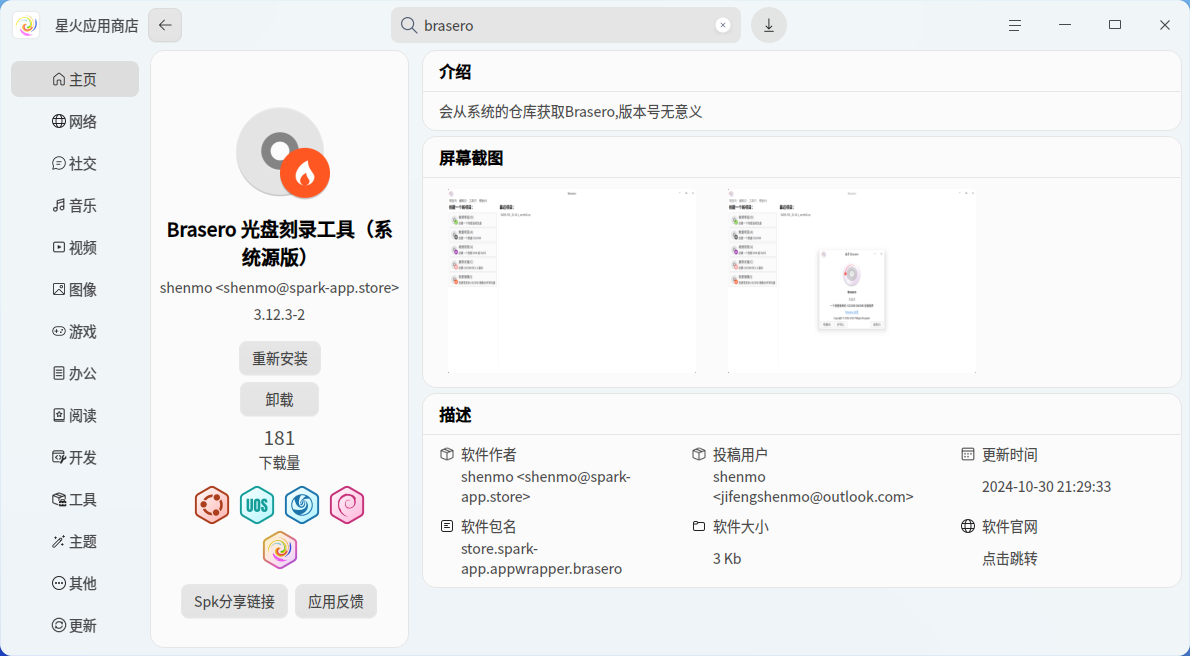Image resolution: width=1190 pixels, height=656 pixels.
Task: Open the 音乐 category
Action: [x=74, y=205]
